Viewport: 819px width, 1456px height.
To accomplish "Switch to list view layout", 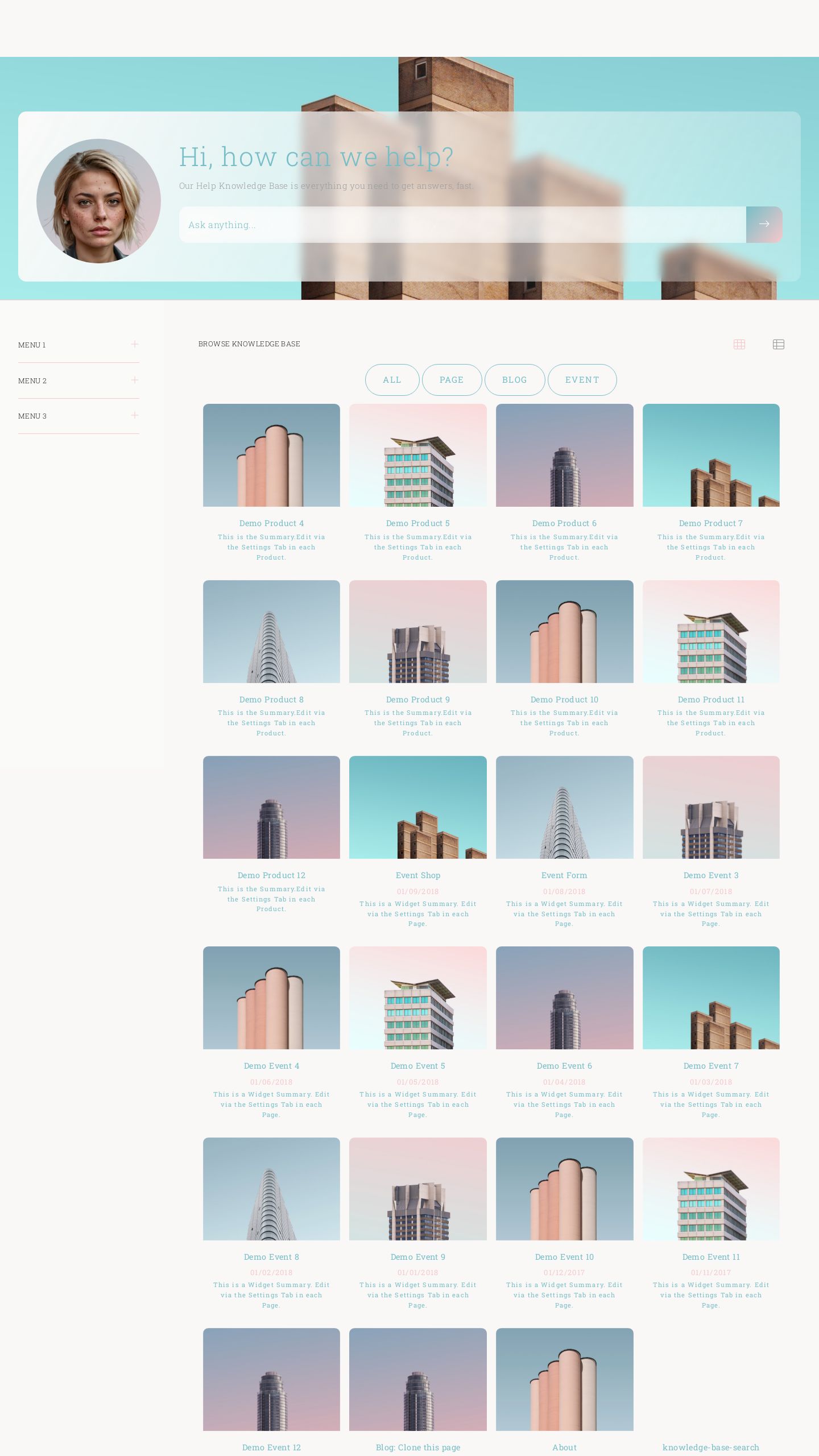I will pos(778,344).
